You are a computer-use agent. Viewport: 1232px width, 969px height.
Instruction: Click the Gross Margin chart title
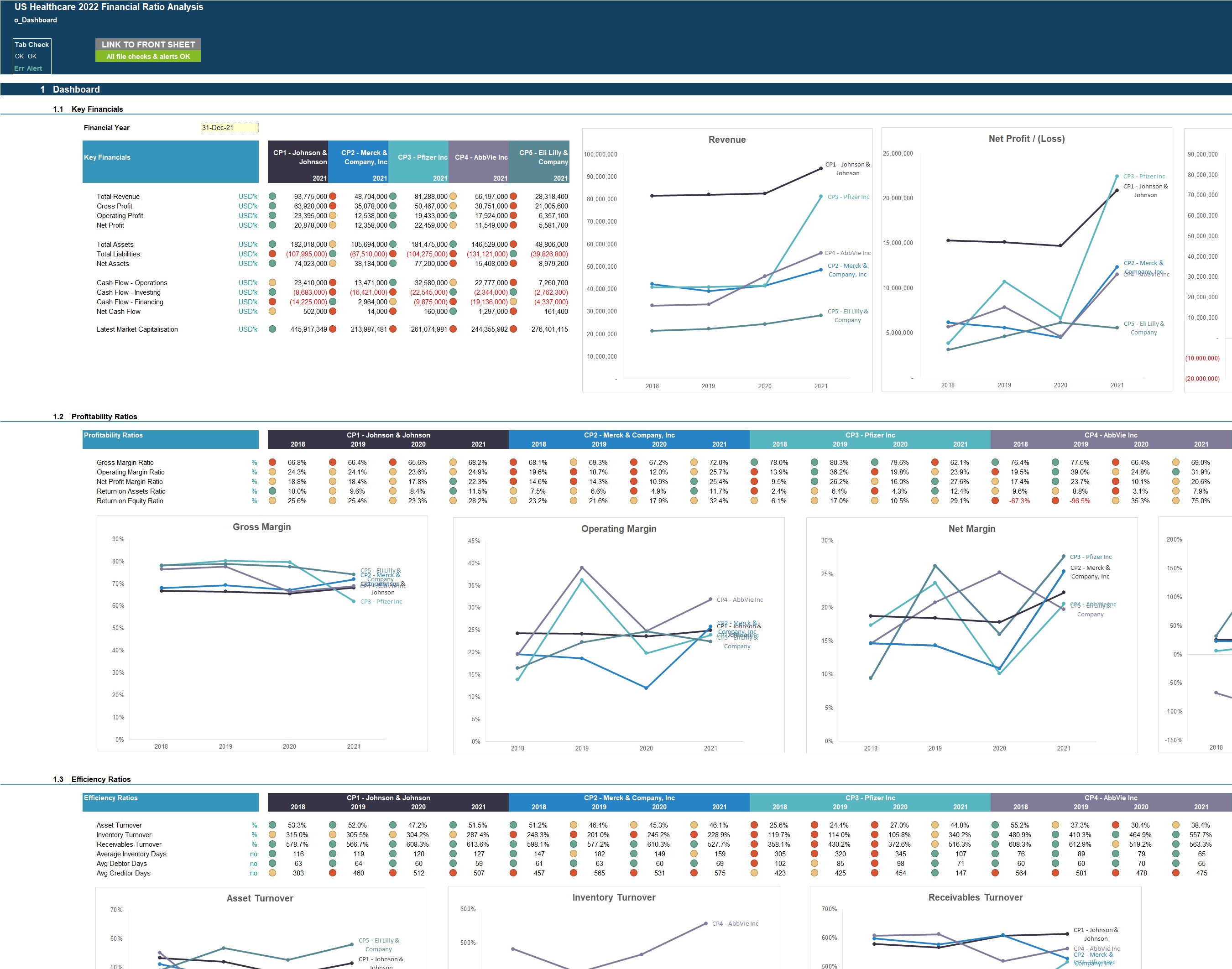tap(261, 526)
